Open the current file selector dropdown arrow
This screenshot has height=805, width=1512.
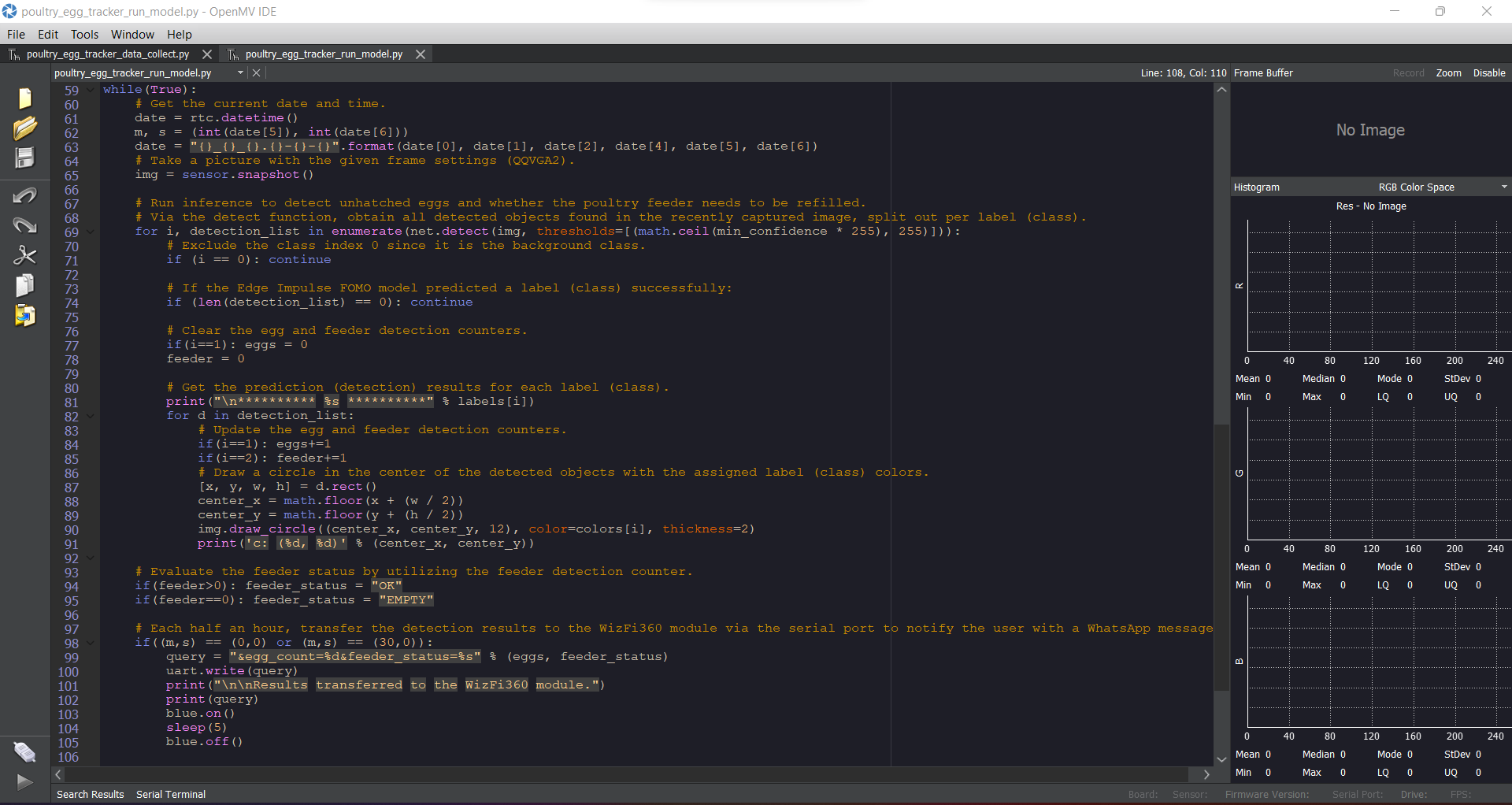[240, 73]
